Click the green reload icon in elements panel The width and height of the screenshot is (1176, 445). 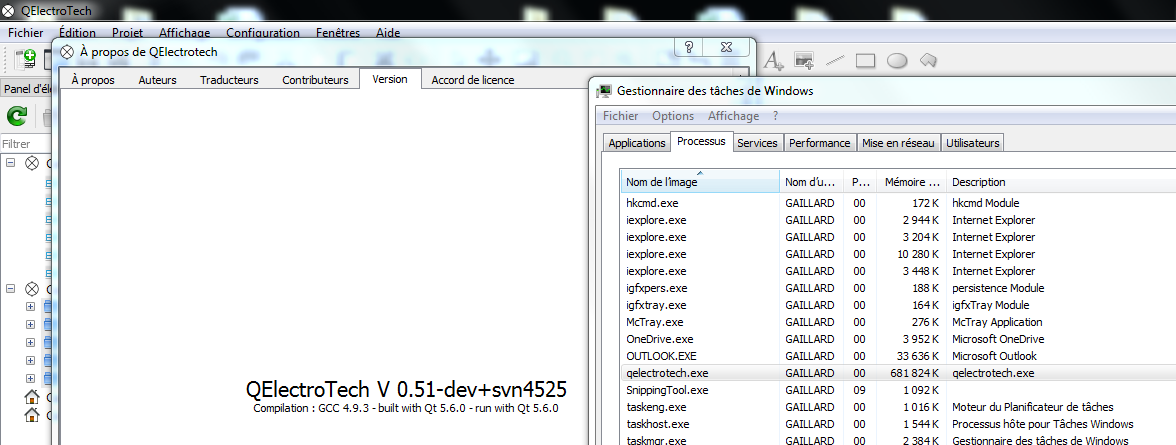click(x=17, y=117)
